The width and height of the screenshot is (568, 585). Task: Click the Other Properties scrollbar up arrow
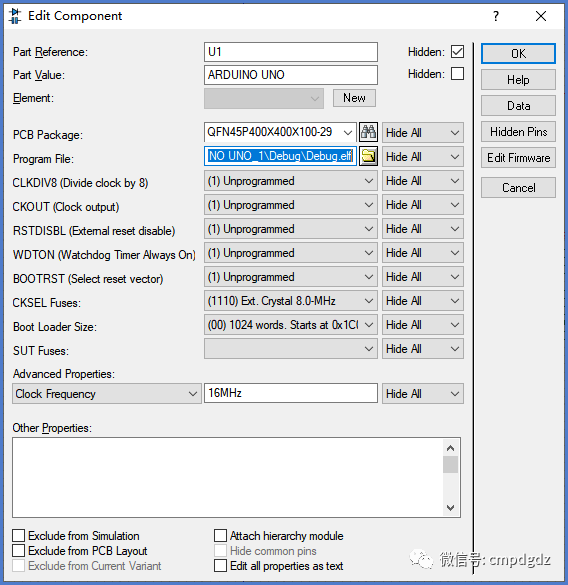(x=450, y=448)
